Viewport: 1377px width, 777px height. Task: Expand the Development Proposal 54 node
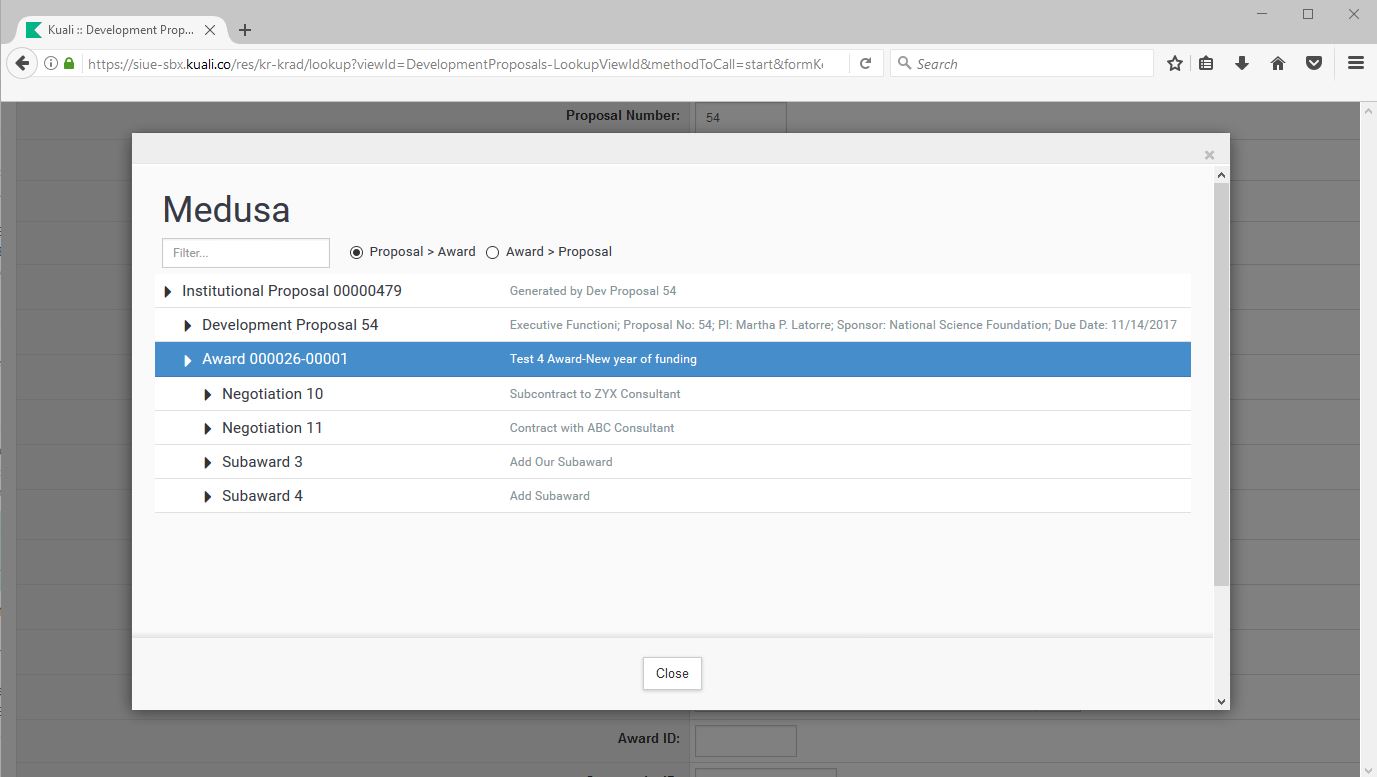[x=188, y=326]
